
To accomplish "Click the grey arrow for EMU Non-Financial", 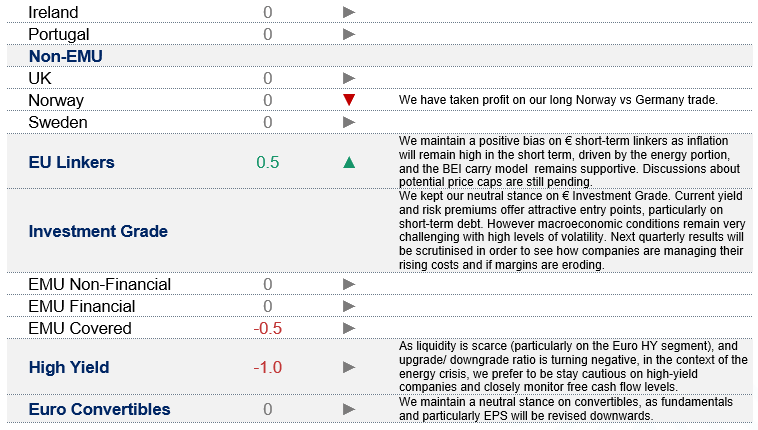I will (349, 284).
